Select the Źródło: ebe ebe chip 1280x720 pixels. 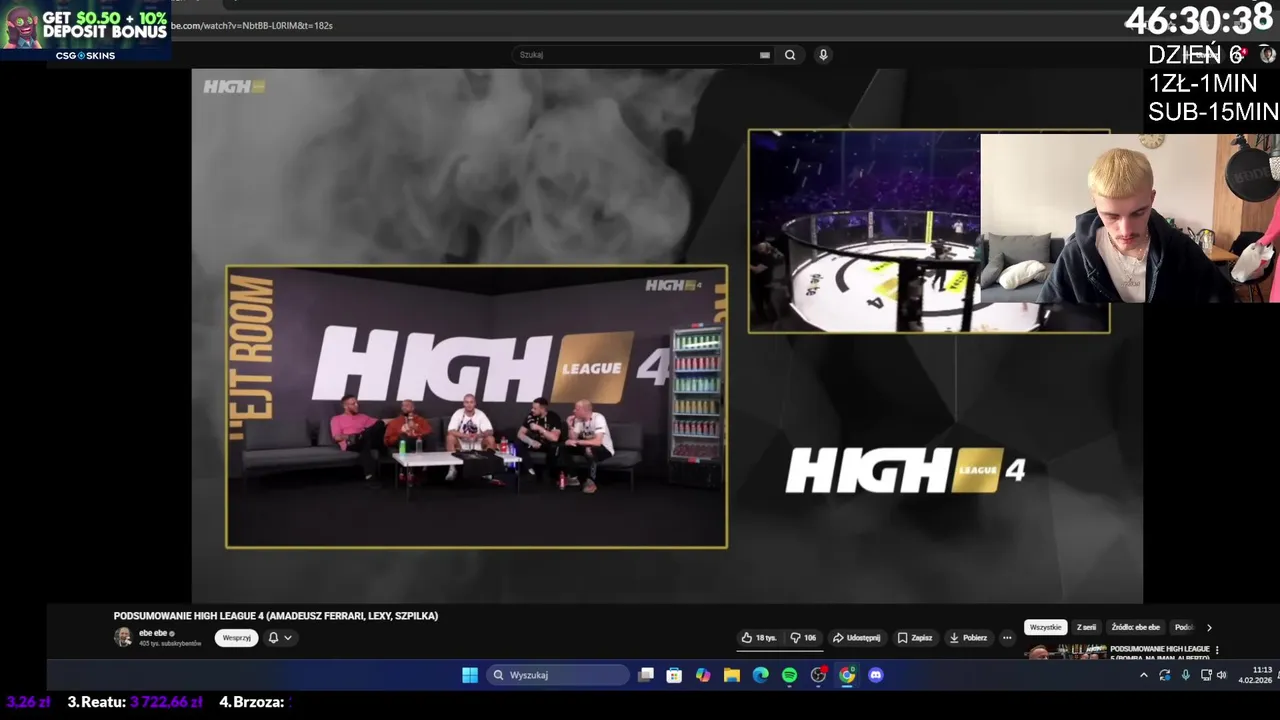(x=1135, y=627)
